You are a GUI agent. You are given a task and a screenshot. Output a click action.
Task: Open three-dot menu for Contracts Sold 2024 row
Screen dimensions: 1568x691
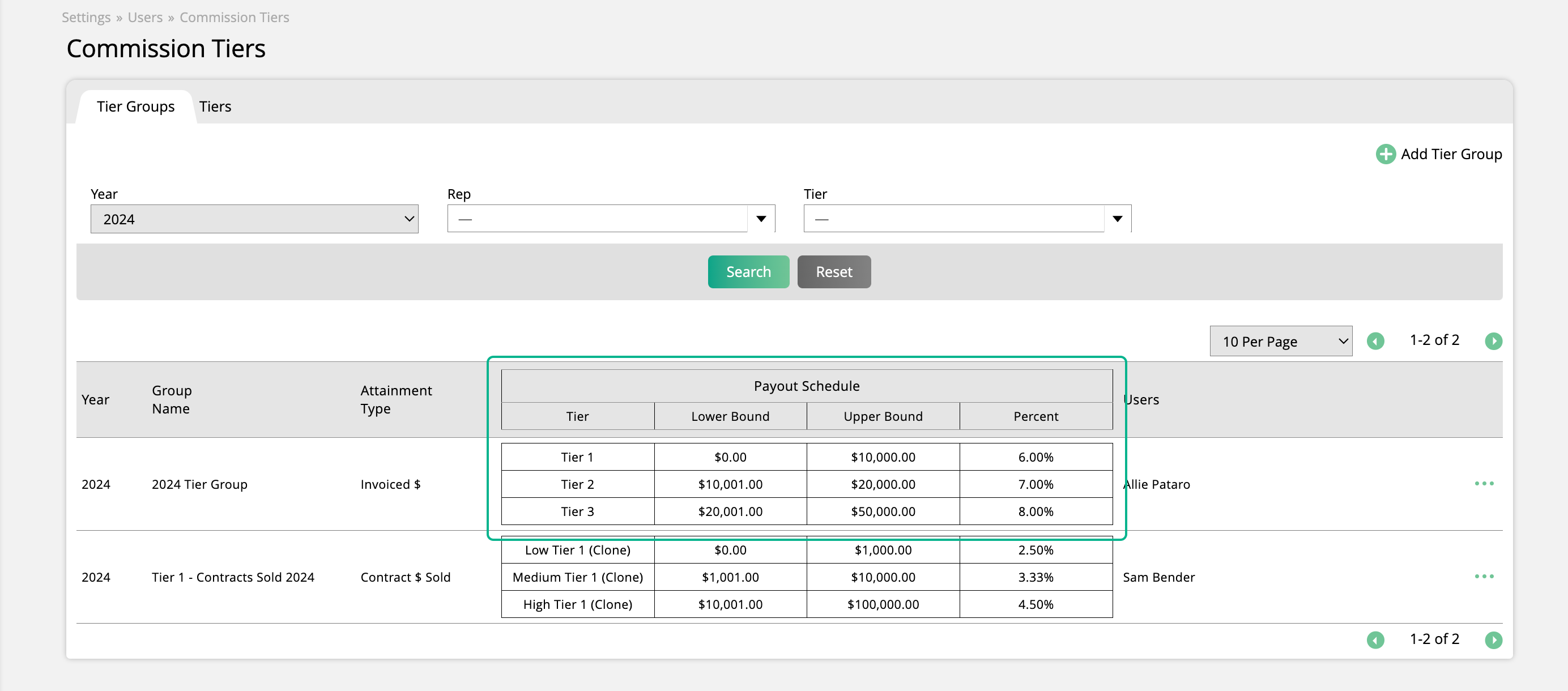1484,576
